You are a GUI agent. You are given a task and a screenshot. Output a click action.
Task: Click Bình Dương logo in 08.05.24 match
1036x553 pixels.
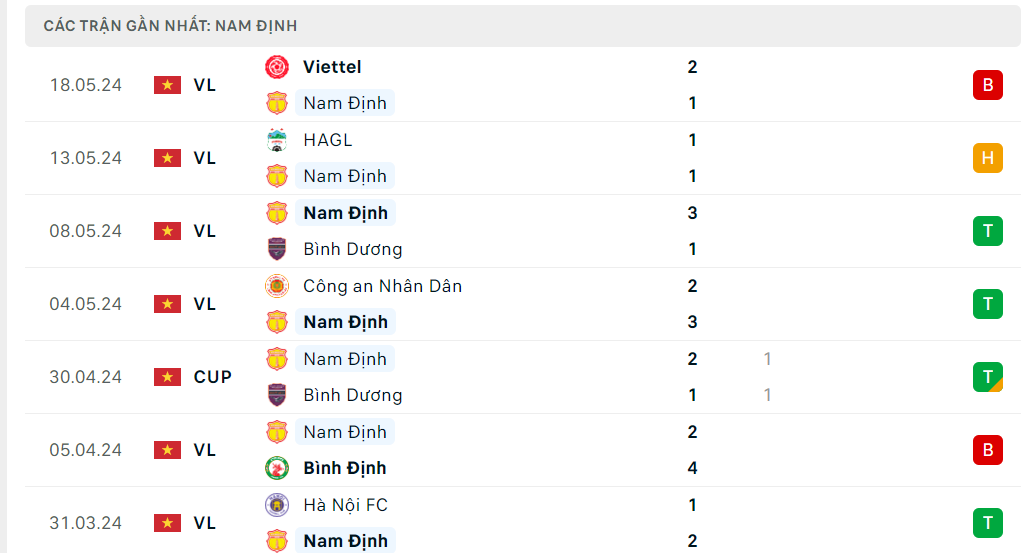click(277, 249)
